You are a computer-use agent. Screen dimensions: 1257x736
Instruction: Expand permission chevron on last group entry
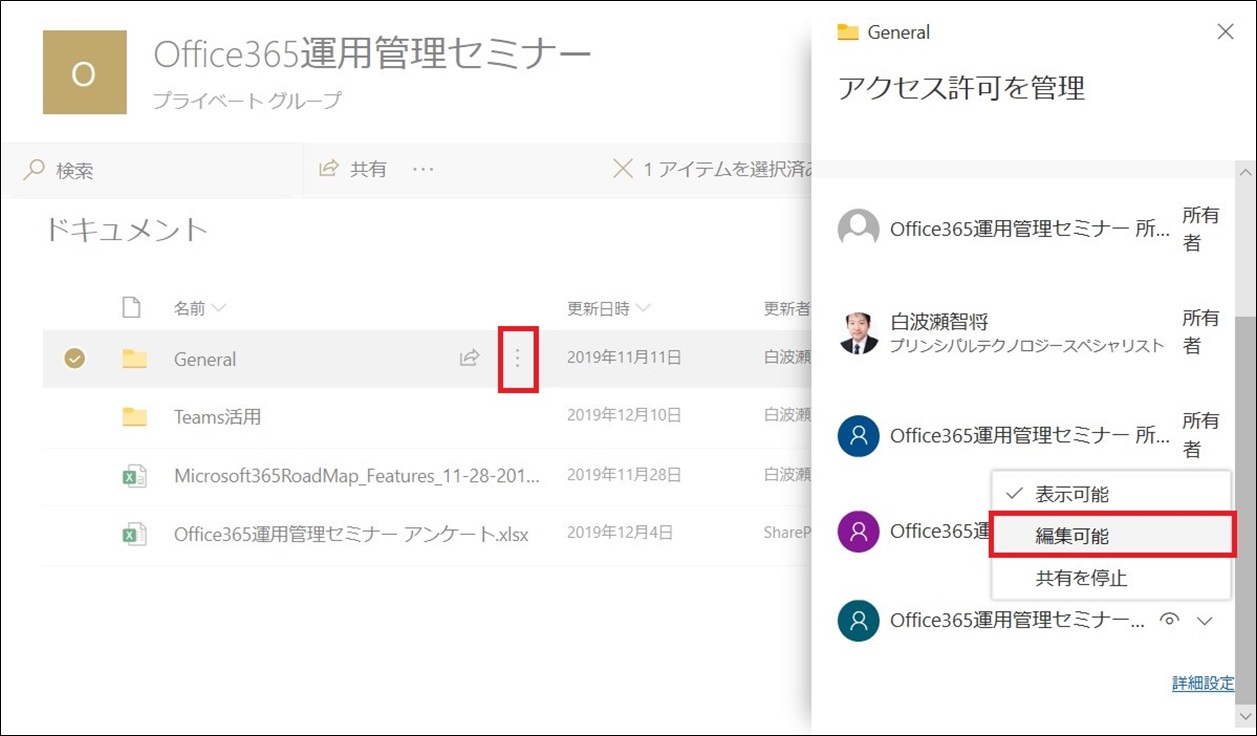1205,621
